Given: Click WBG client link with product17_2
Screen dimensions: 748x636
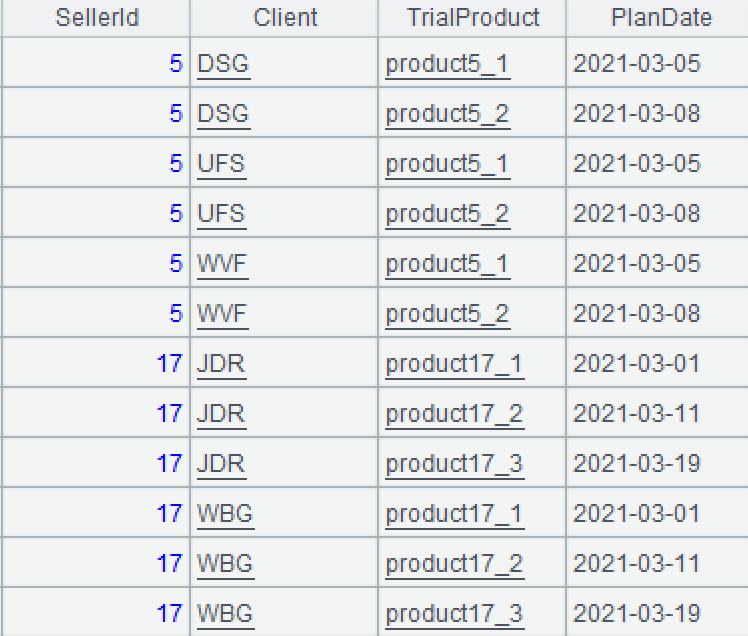Looking at the screenshot, I should (x=225, y=564).
